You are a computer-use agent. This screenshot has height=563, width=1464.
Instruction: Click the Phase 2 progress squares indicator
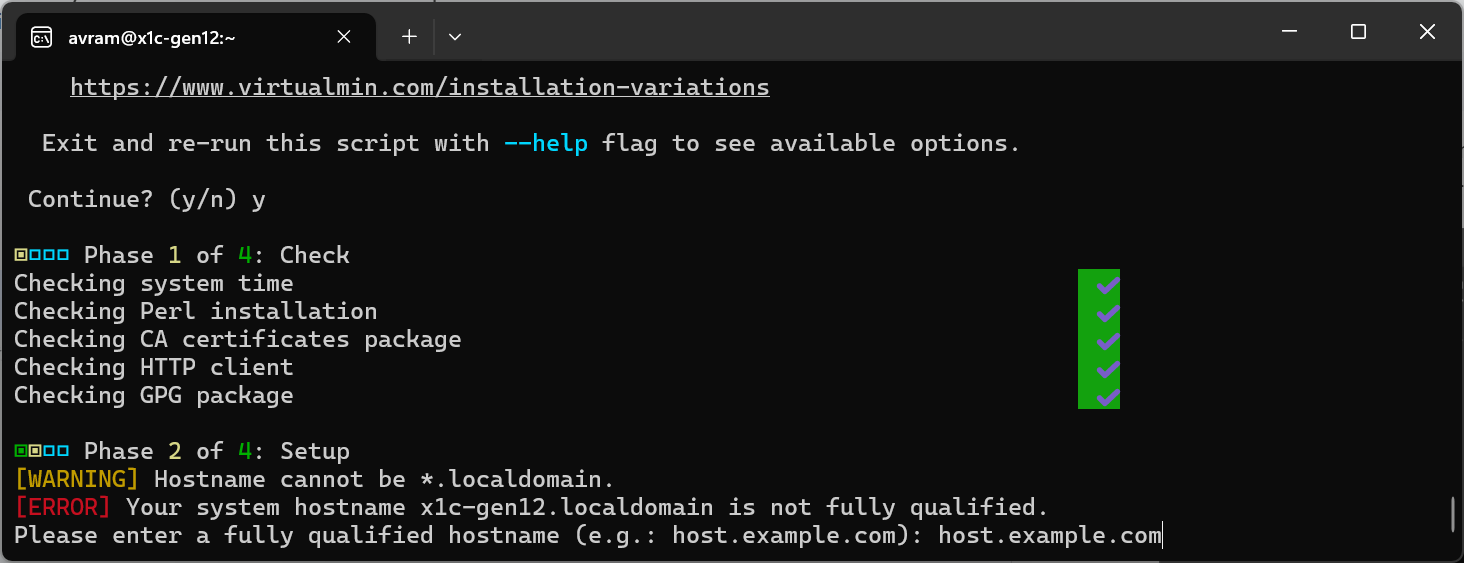pyautogui.click(x=42, y=451)
